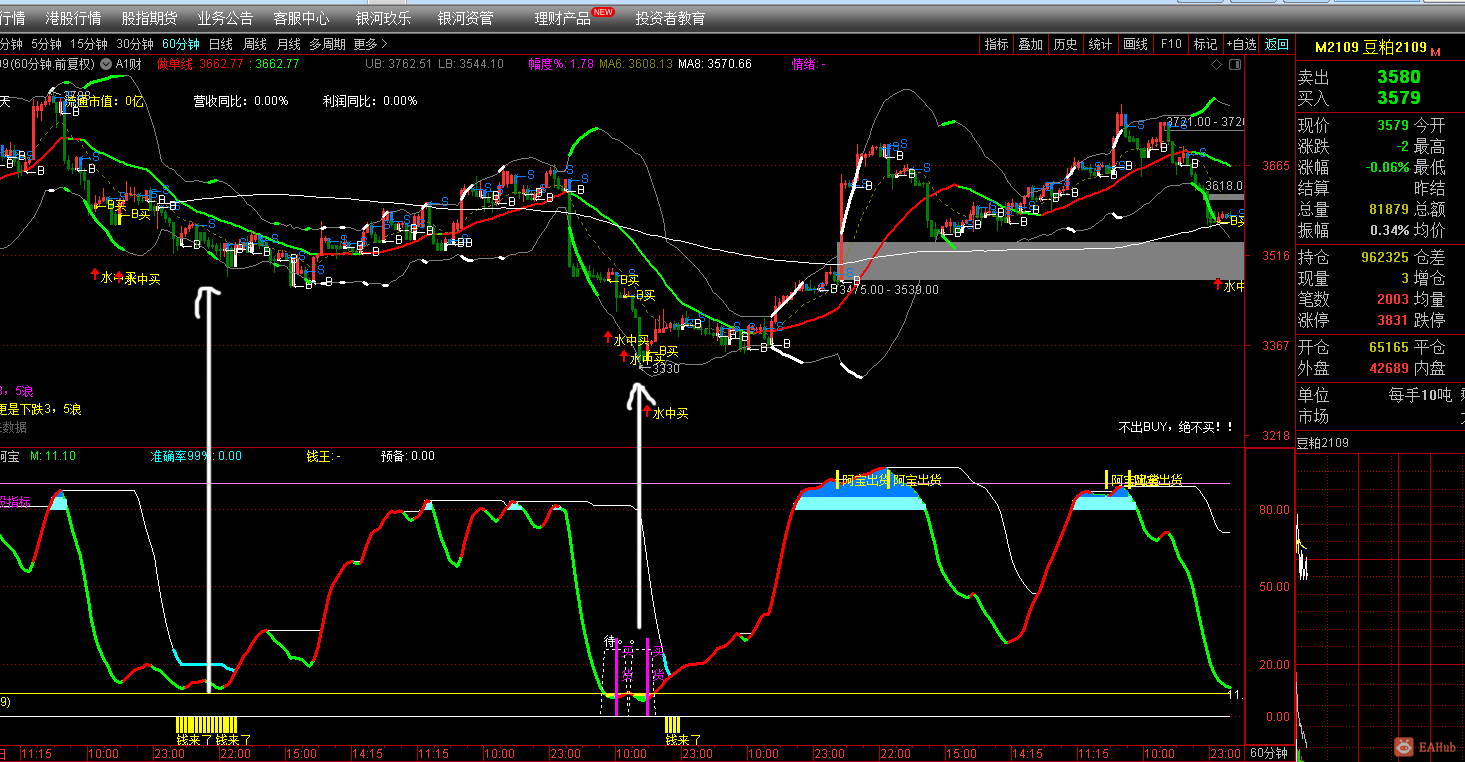Click the 3475.00 - 3539.00 price range label
Screen dimensions: 1465x762
(x=889, y=289)
